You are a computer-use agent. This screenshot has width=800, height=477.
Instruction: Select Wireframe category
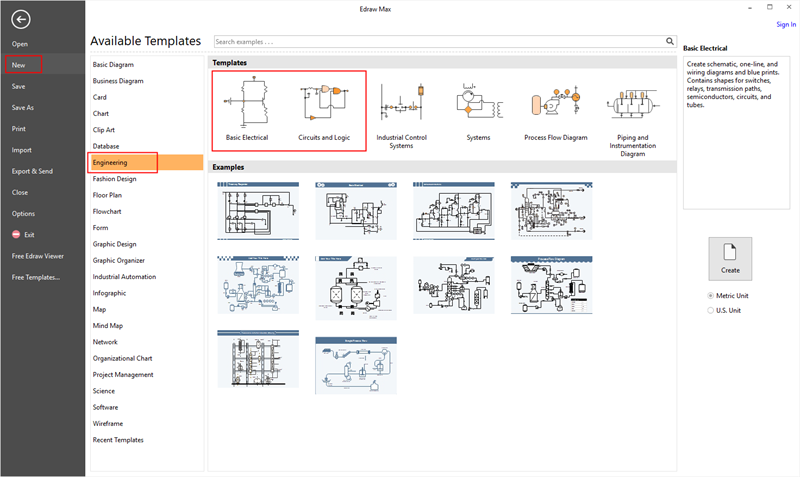pos(108,424)
